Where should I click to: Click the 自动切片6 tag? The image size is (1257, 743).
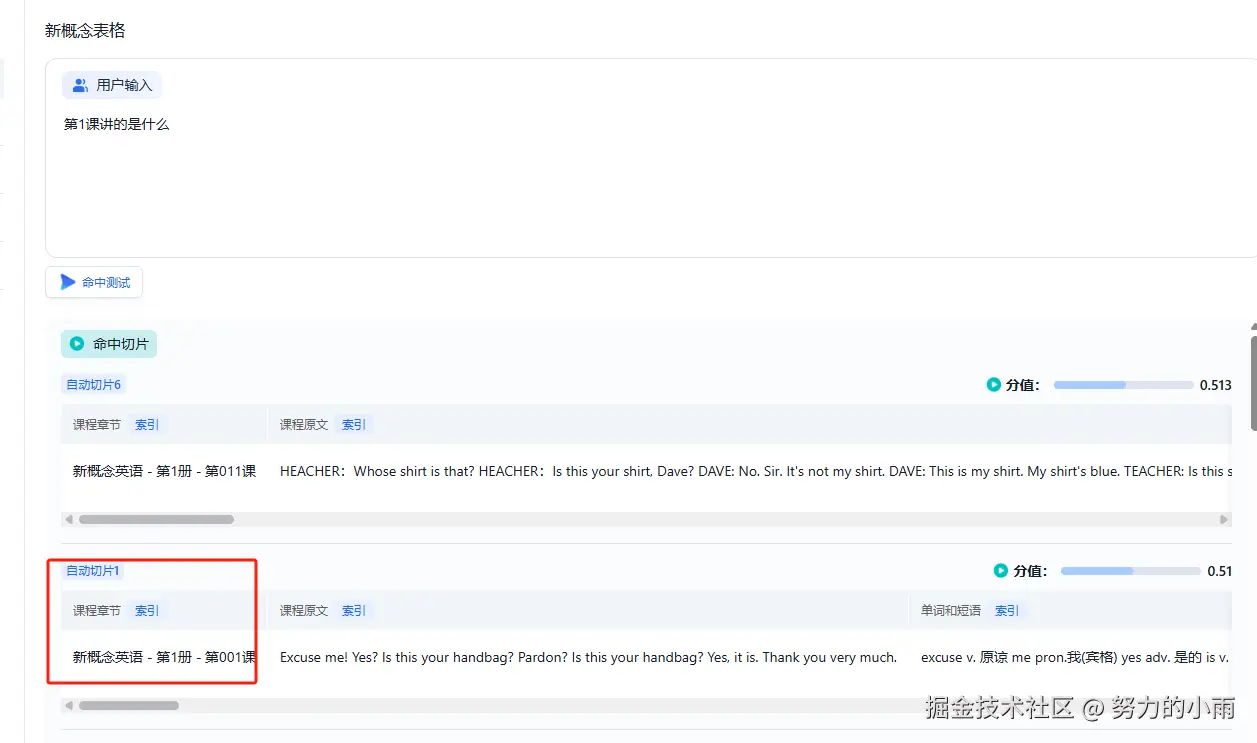[x=94, y=385]
